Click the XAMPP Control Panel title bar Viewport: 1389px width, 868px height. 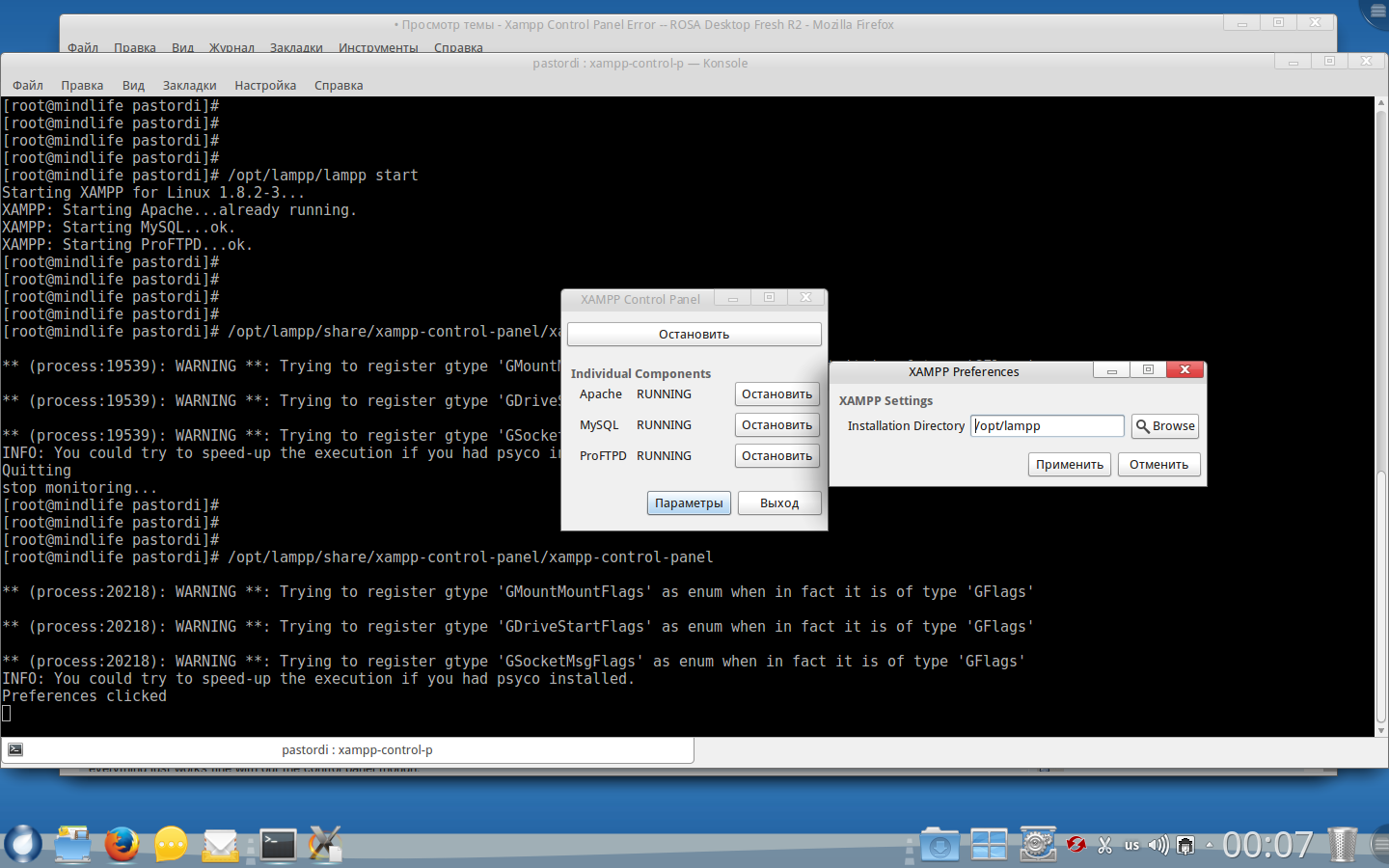point(640,299)
